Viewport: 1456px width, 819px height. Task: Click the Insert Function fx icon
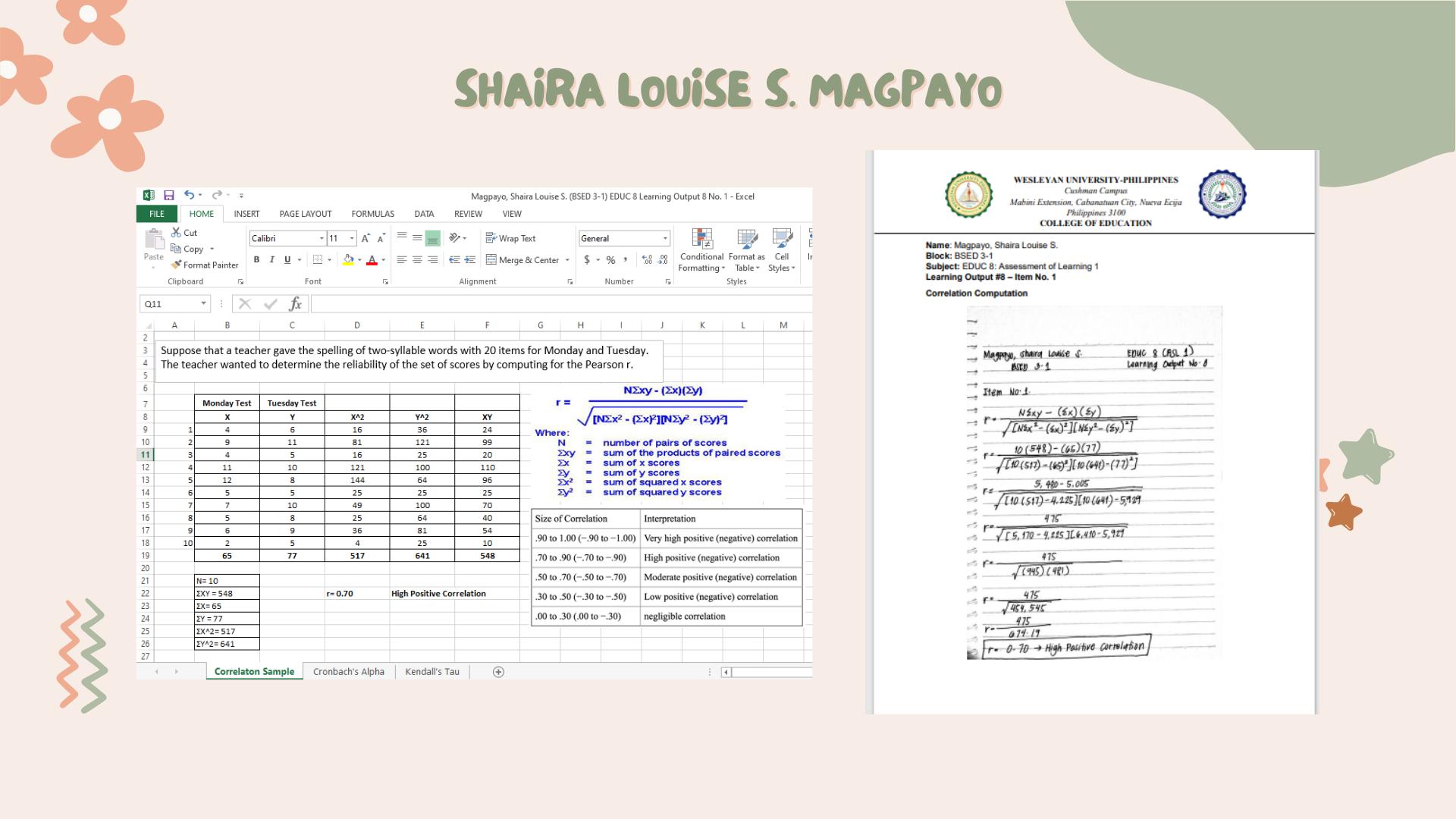pyautogui.click(x=295, y=304)
